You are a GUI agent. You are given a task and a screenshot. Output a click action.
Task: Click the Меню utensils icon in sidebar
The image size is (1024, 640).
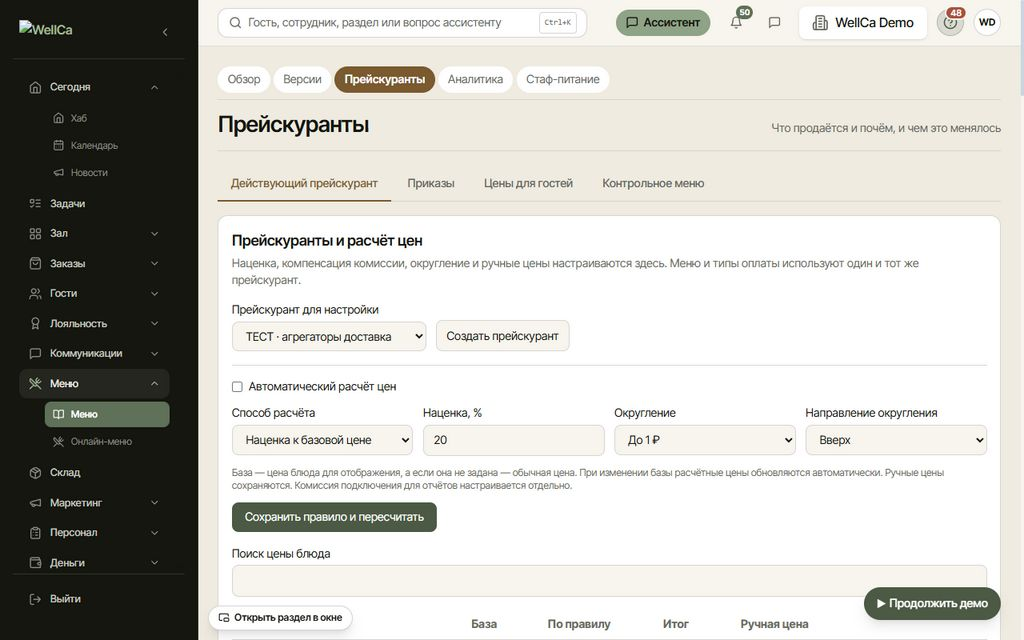(x=35, y=383)
